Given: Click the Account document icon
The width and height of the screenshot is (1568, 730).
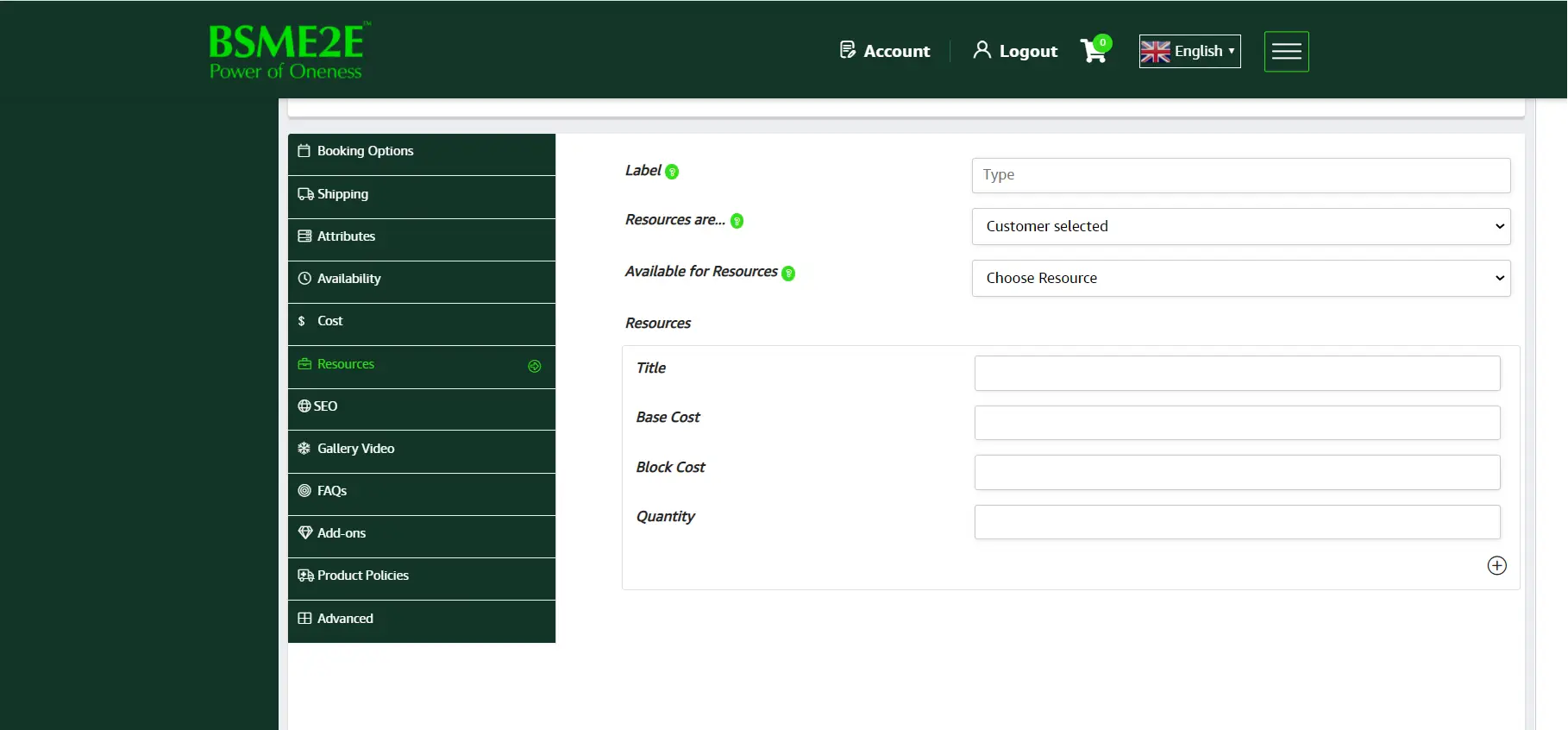Looking at the screenshot, I should point(847,50).
